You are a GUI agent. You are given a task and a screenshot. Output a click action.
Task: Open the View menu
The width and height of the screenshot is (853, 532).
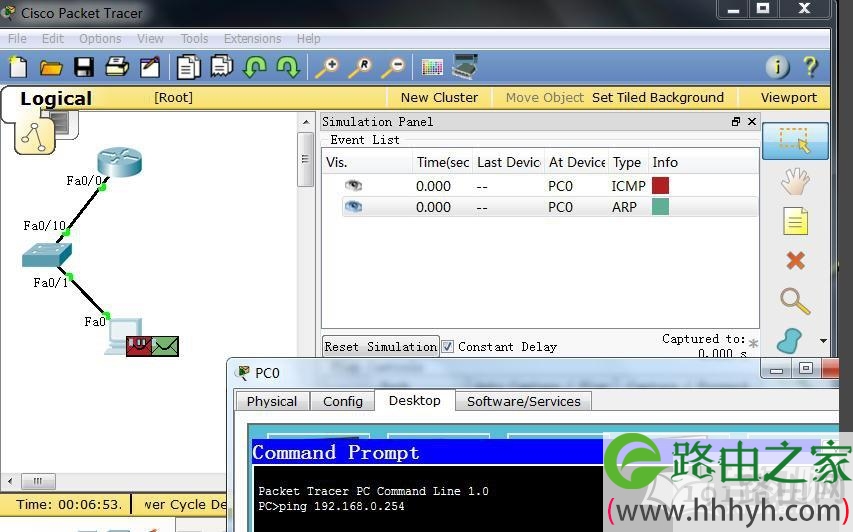(x=150, y=39)
